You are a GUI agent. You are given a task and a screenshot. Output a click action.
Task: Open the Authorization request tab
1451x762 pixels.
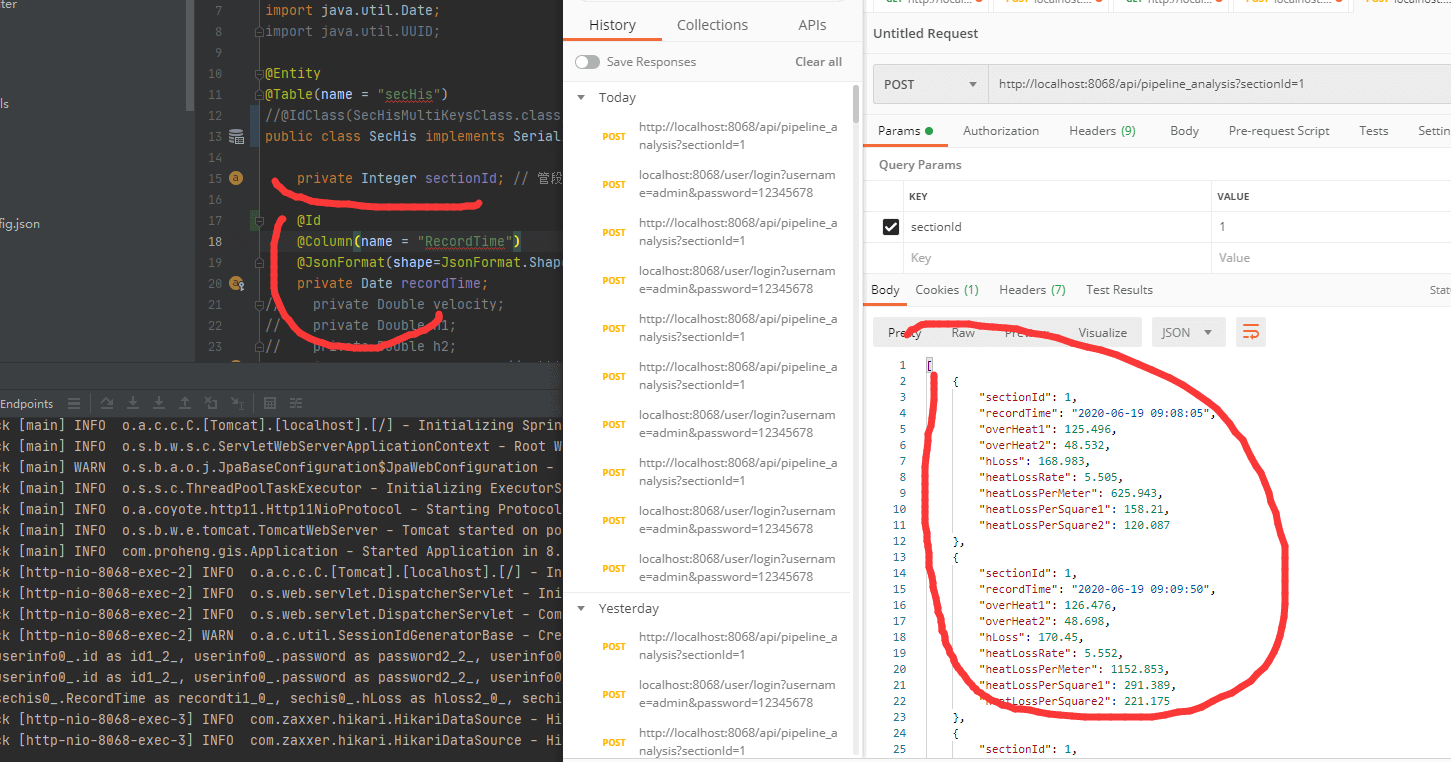point(1000,131)
